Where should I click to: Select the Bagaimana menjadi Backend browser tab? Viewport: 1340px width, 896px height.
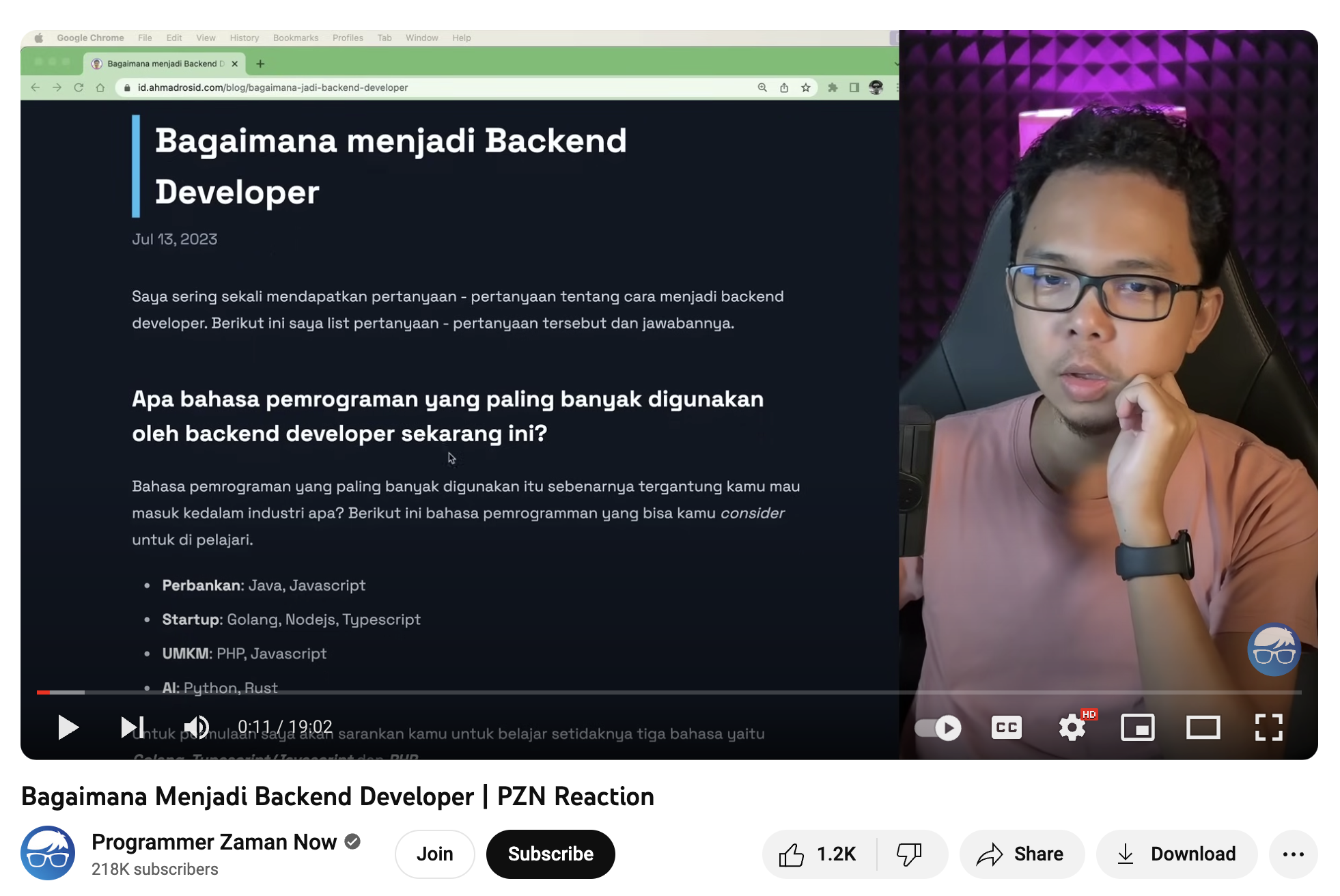(164, 64)
